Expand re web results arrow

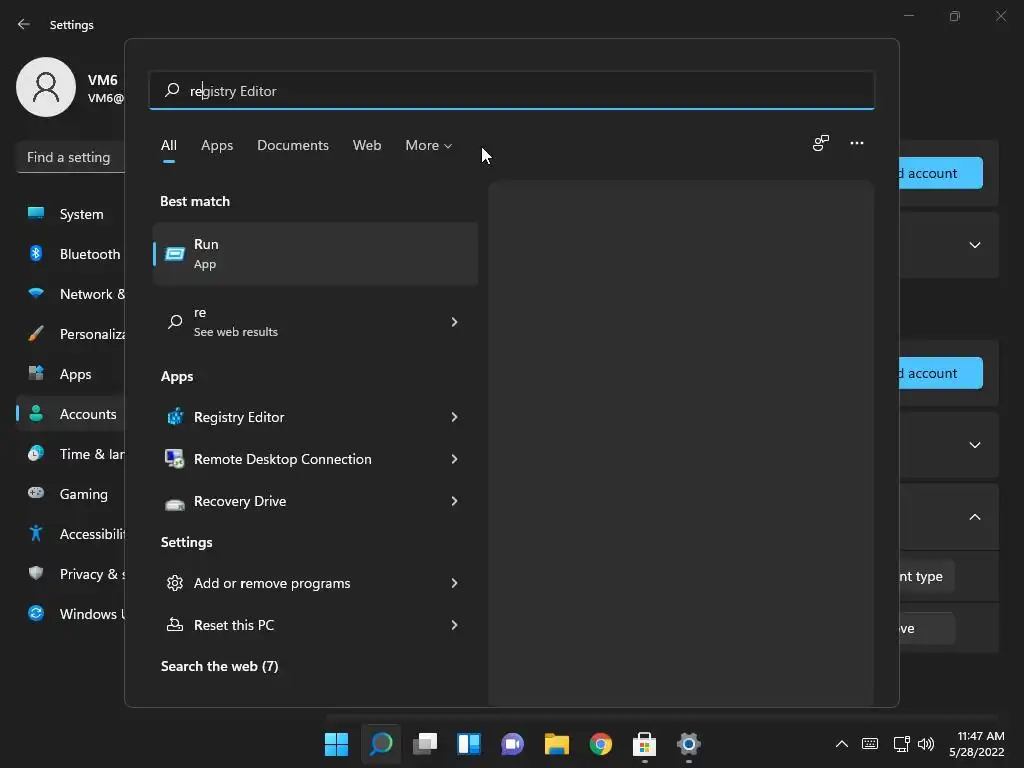(455, 322)
